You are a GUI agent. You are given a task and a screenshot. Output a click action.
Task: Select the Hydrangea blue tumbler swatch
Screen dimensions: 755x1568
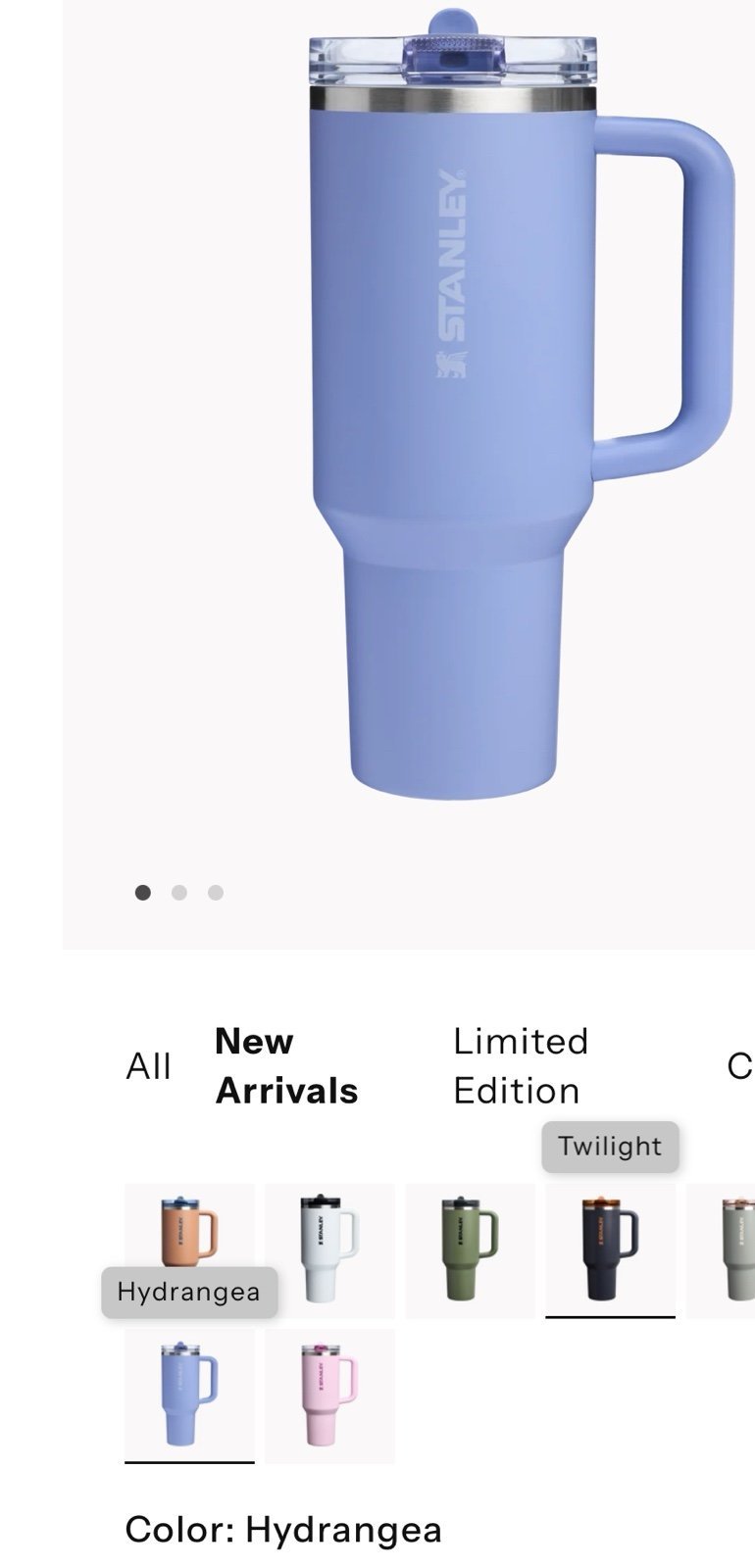coord(189,1396)
